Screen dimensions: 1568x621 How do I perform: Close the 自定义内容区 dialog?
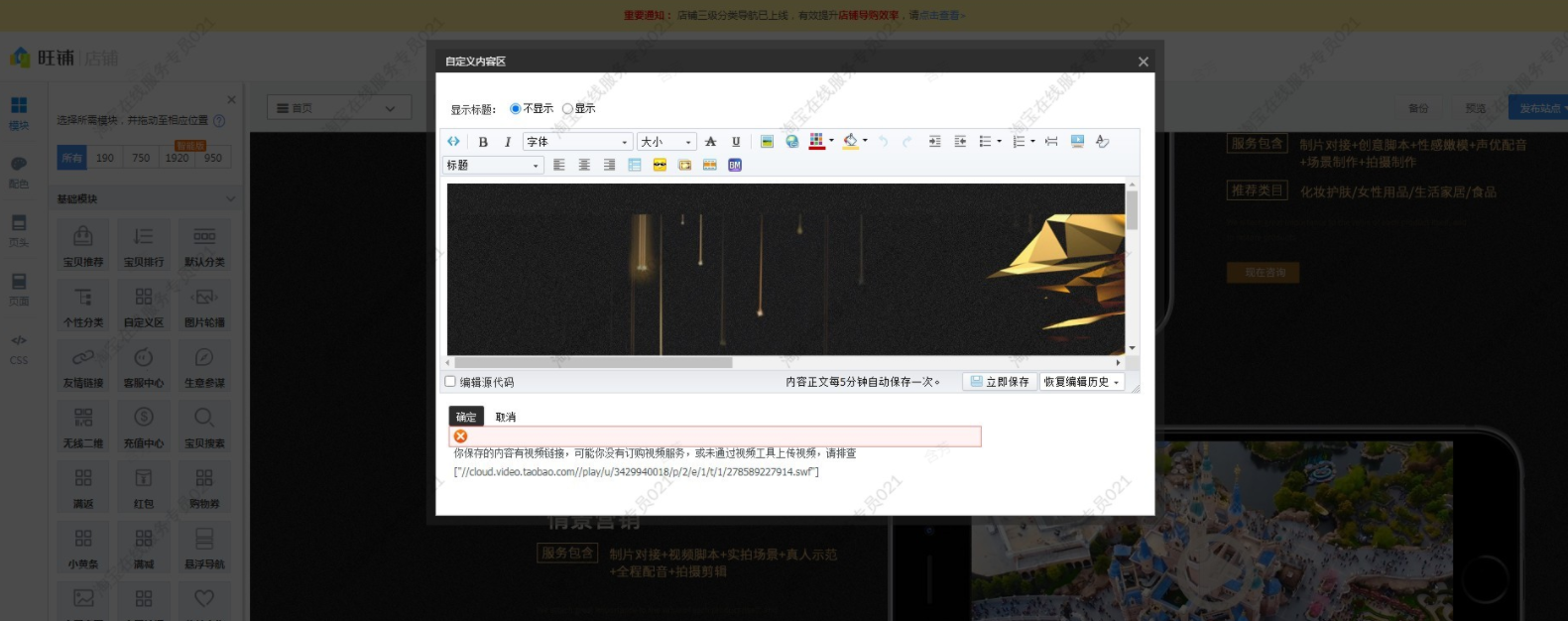click(x=1144, y=62)
